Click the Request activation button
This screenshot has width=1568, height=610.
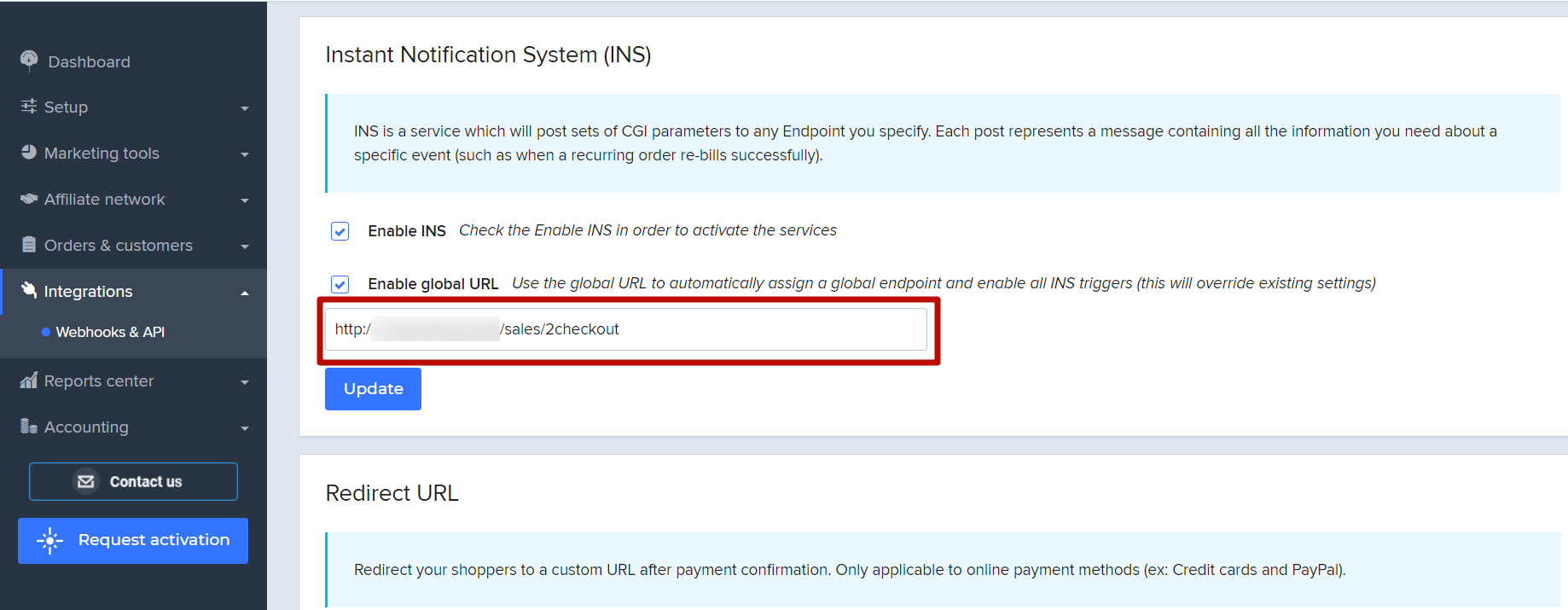[133, 540]
